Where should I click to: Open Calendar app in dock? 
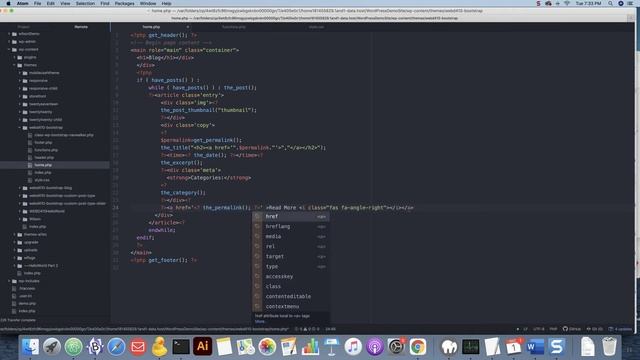[513, 347]
